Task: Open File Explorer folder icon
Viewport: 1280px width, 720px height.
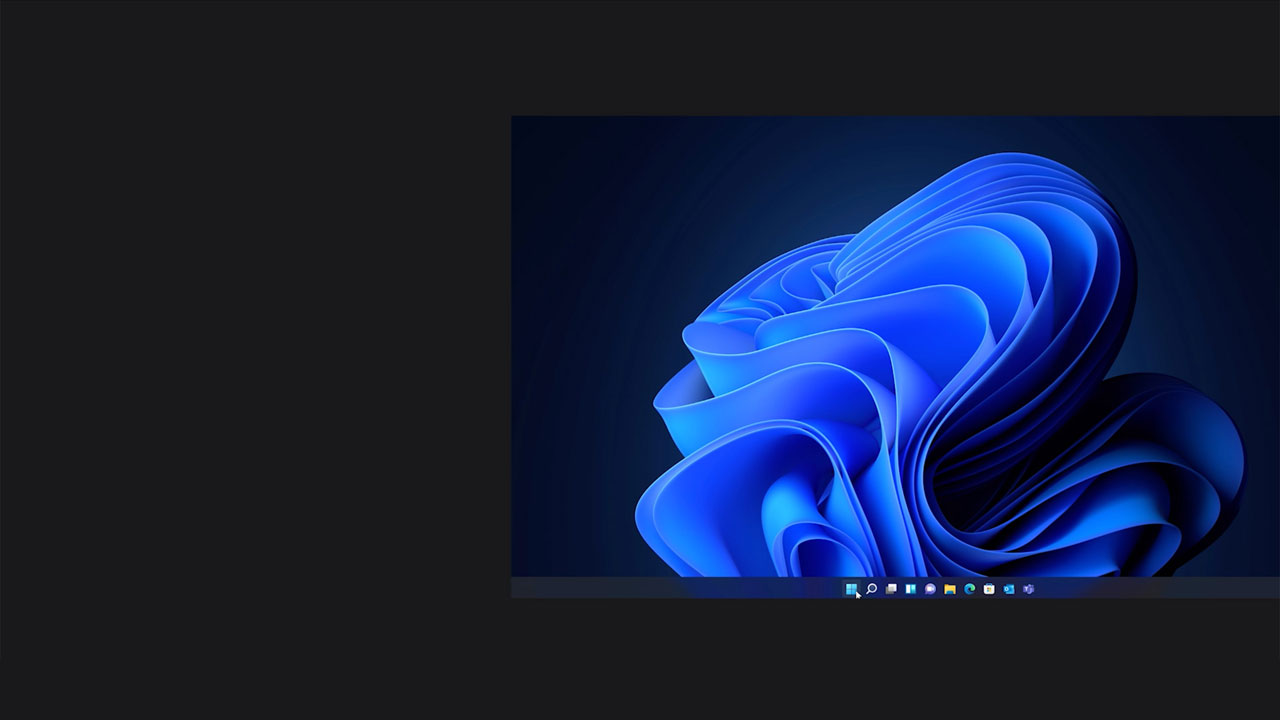Action: 950,589
